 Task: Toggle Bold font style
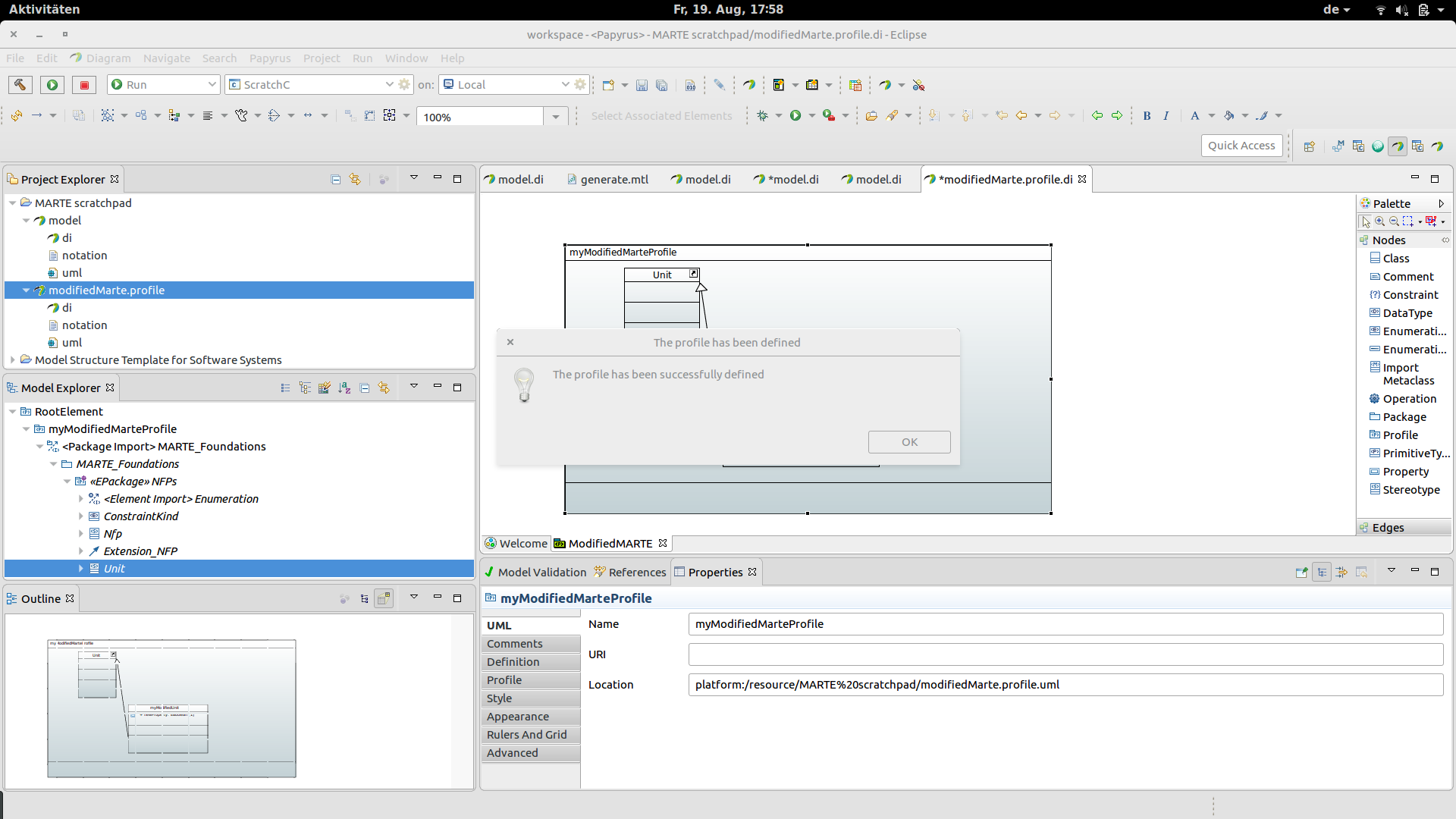(x=1147, y=116)
